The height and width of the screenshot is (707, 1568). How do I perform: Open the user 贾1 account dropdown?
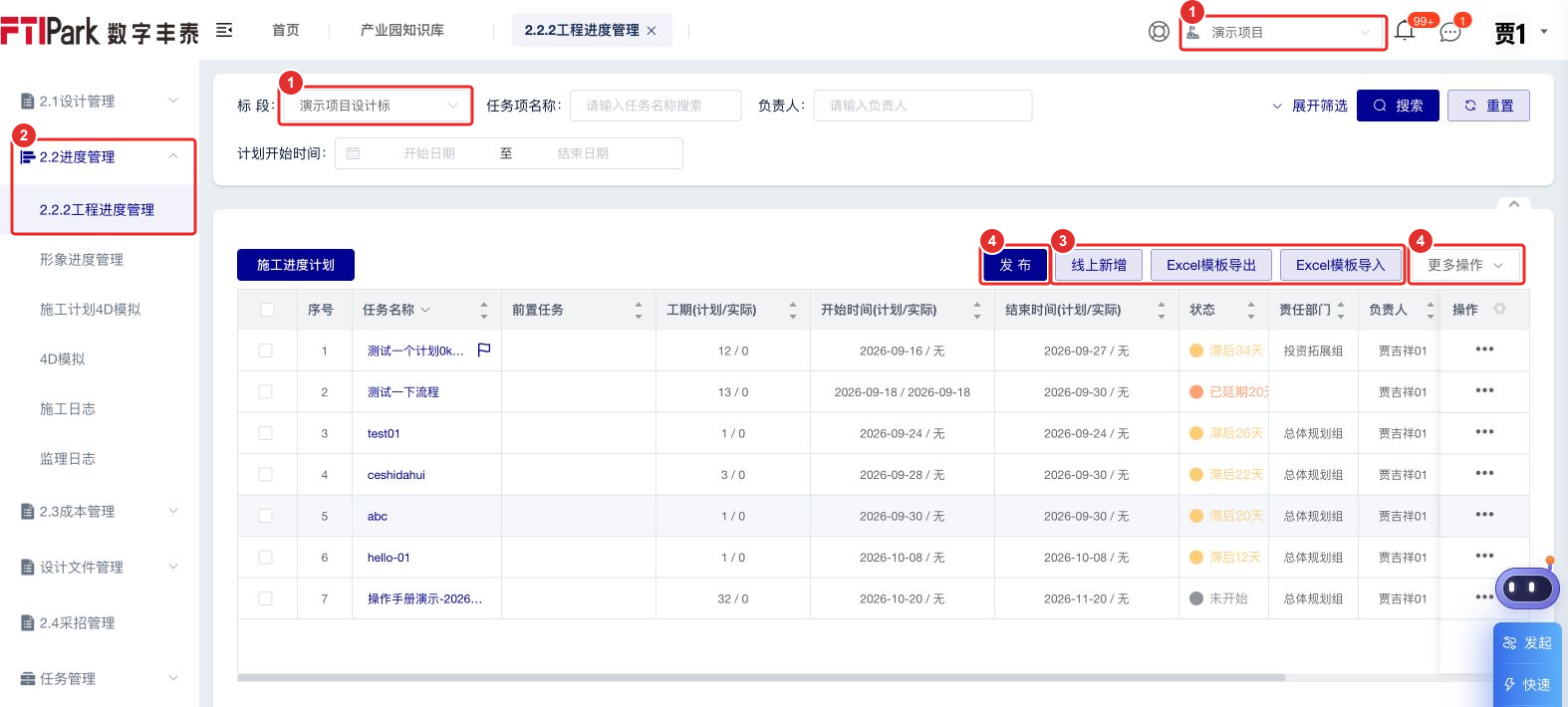[x=1521, y=32]
